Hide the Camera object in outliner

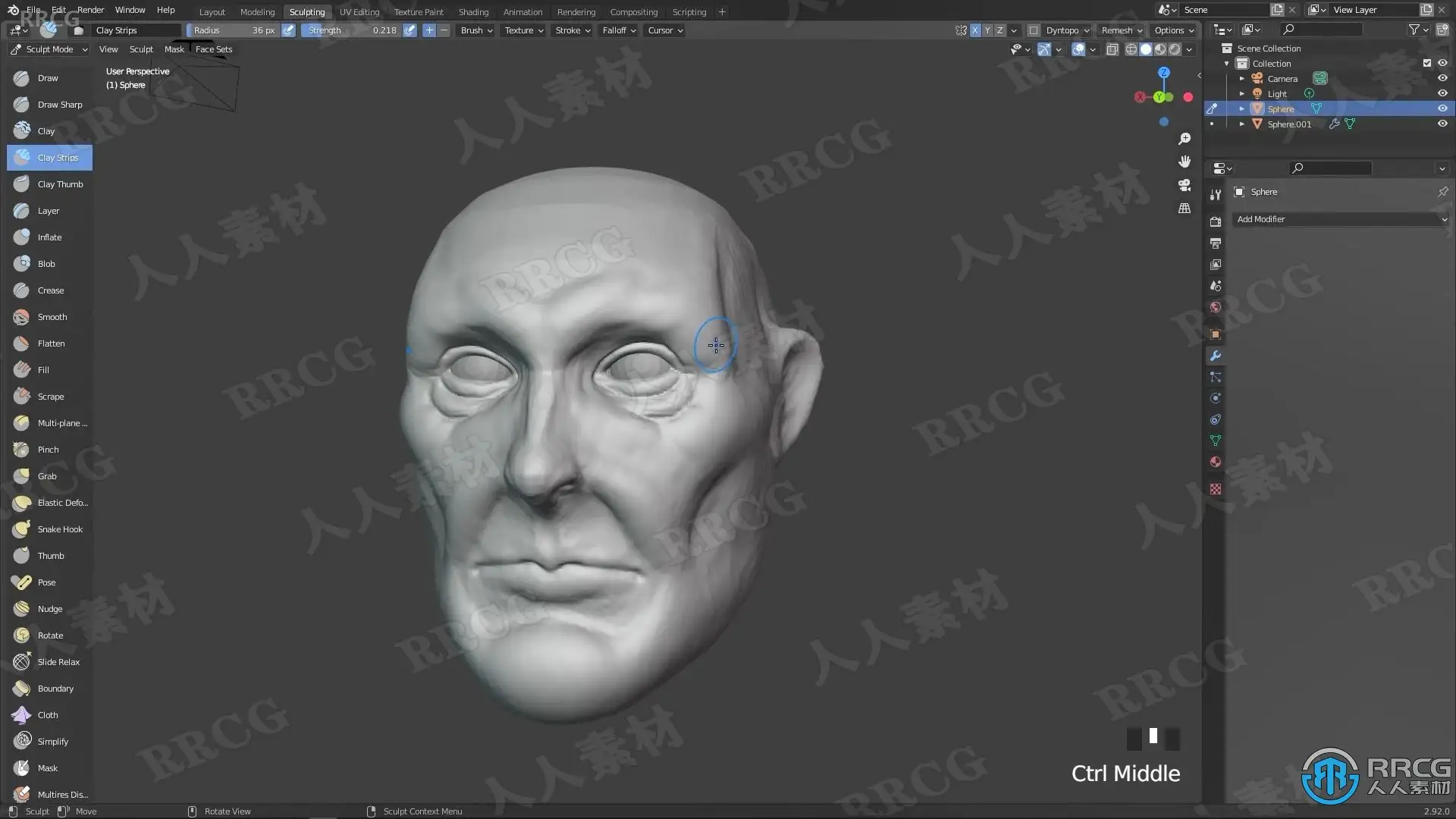tap(1442, 78)
